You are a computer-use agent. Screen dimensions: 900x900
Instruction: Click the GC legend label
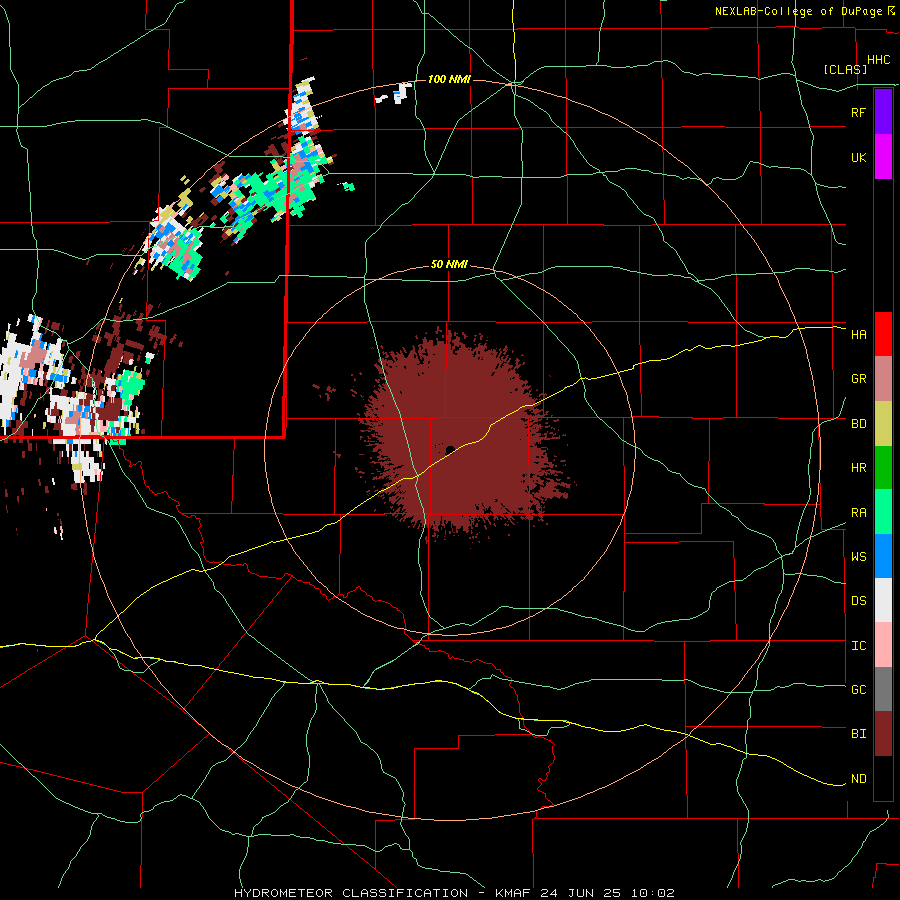coord(858,690)
